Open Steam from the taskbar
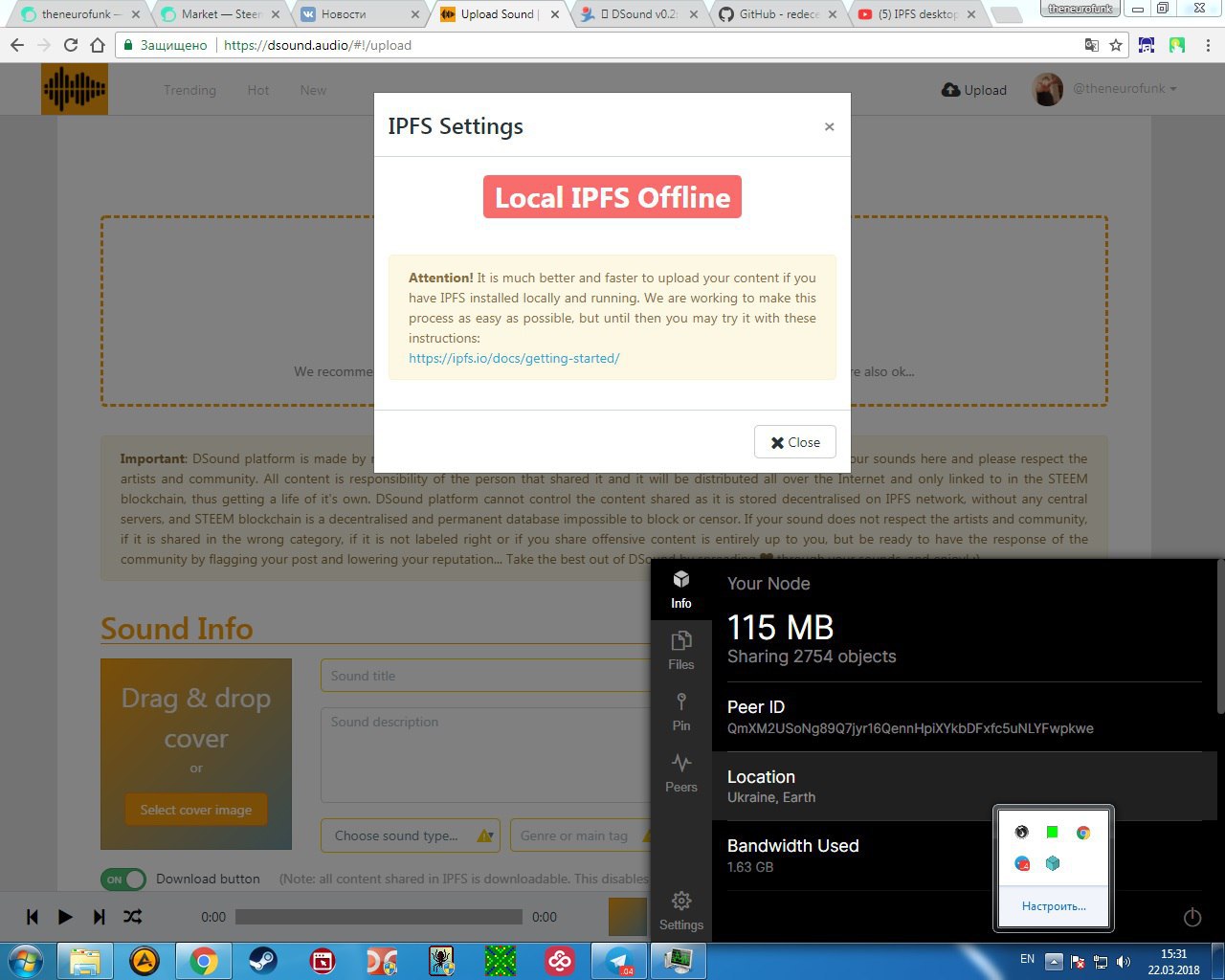 coord(262,961)
